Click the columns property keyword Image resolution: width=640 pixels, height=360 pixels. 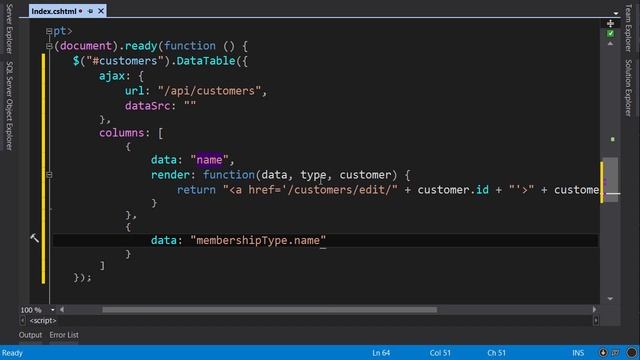[122, 133]
